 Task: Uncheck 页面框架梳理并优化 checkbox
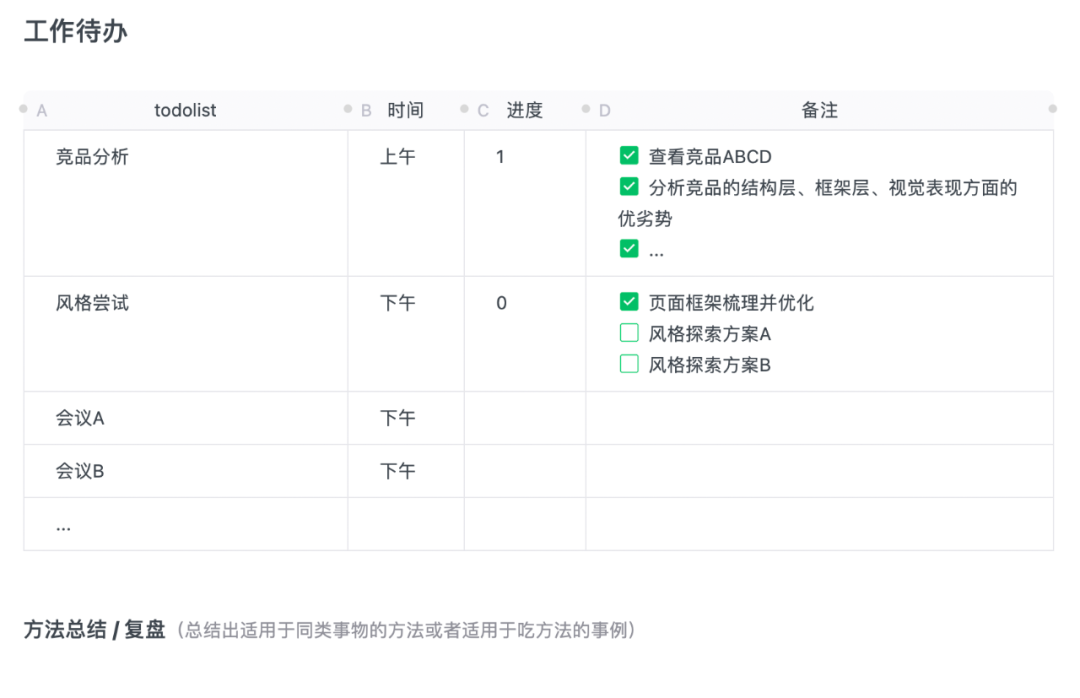[x=629, y=302]
